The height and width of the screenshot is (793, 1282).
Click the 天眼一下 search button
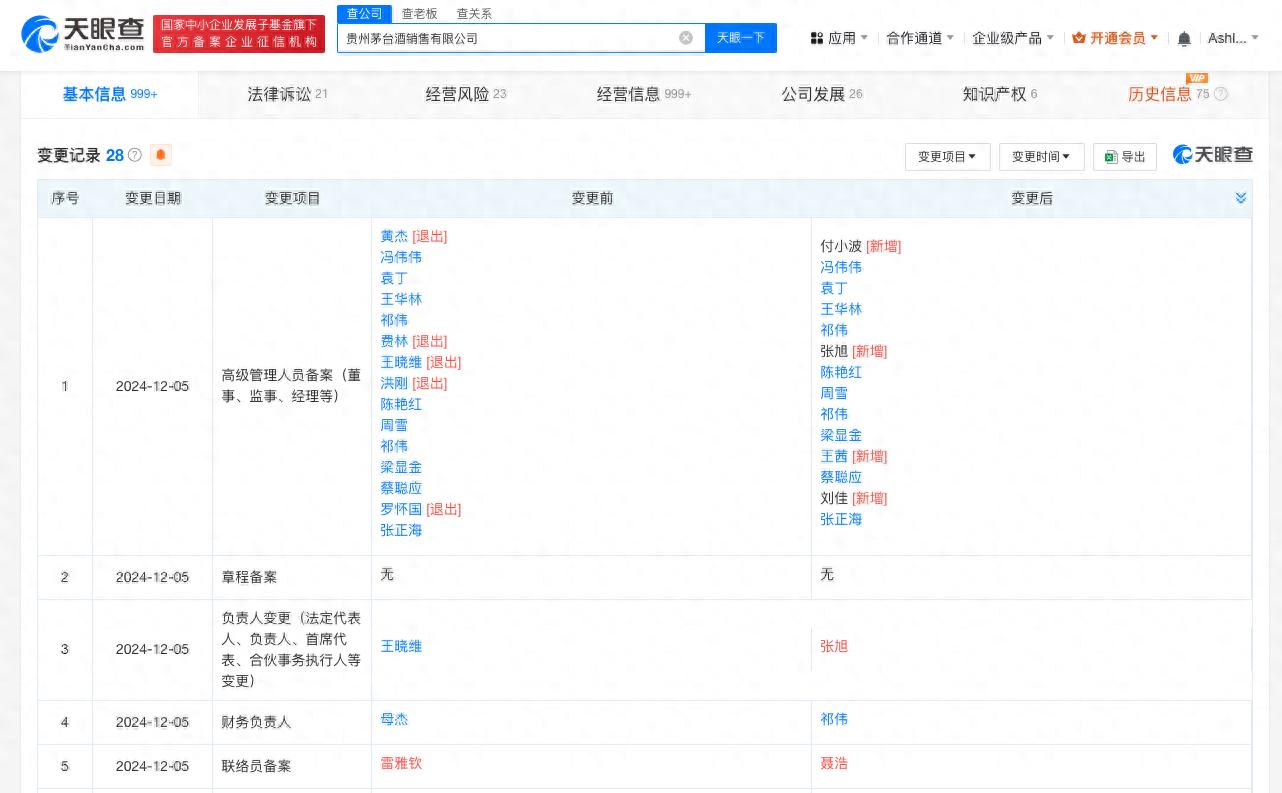pyautogui.click(x=741, y=38)
